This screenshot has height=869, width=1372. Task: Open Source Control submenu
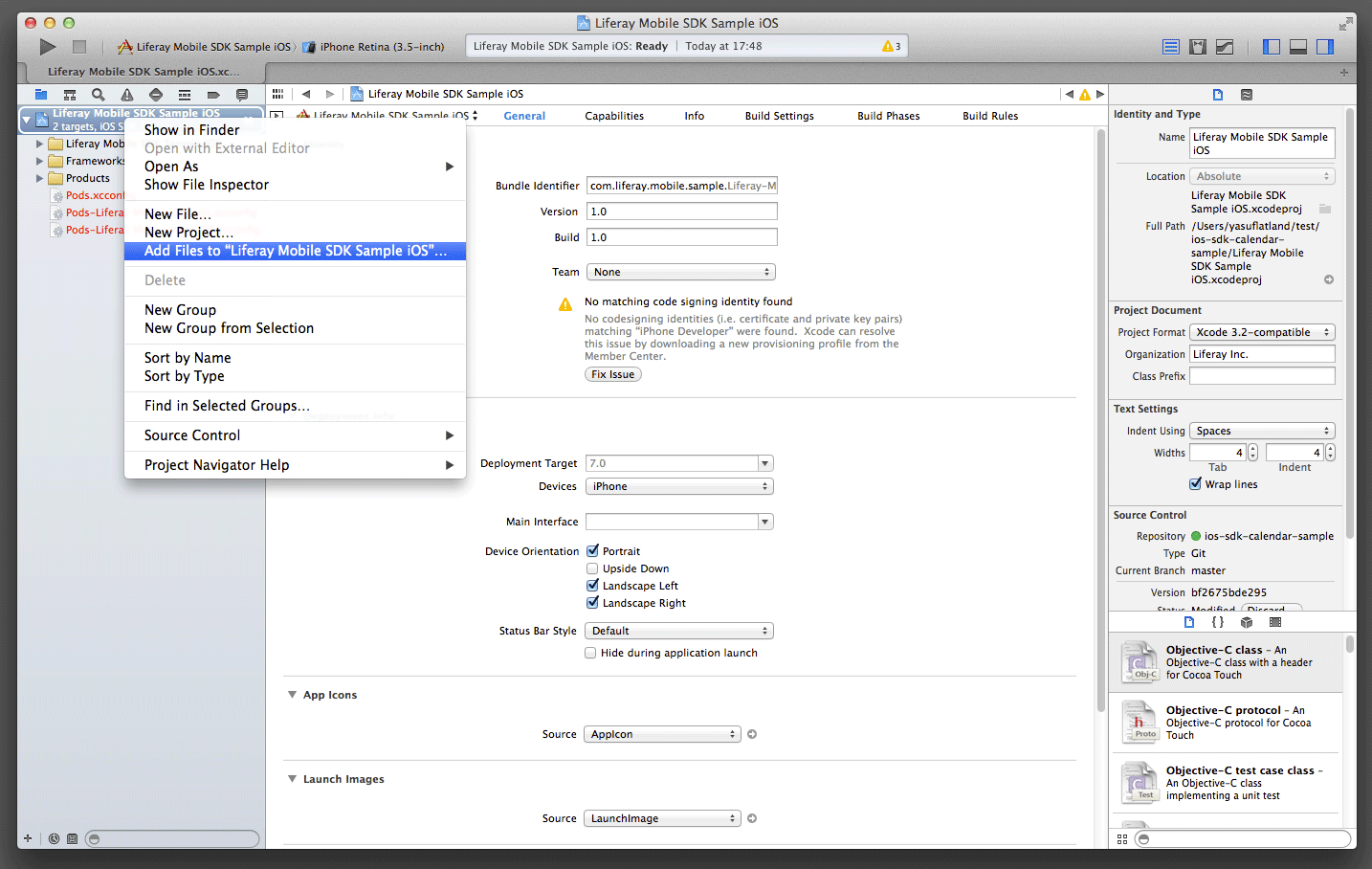296,435
